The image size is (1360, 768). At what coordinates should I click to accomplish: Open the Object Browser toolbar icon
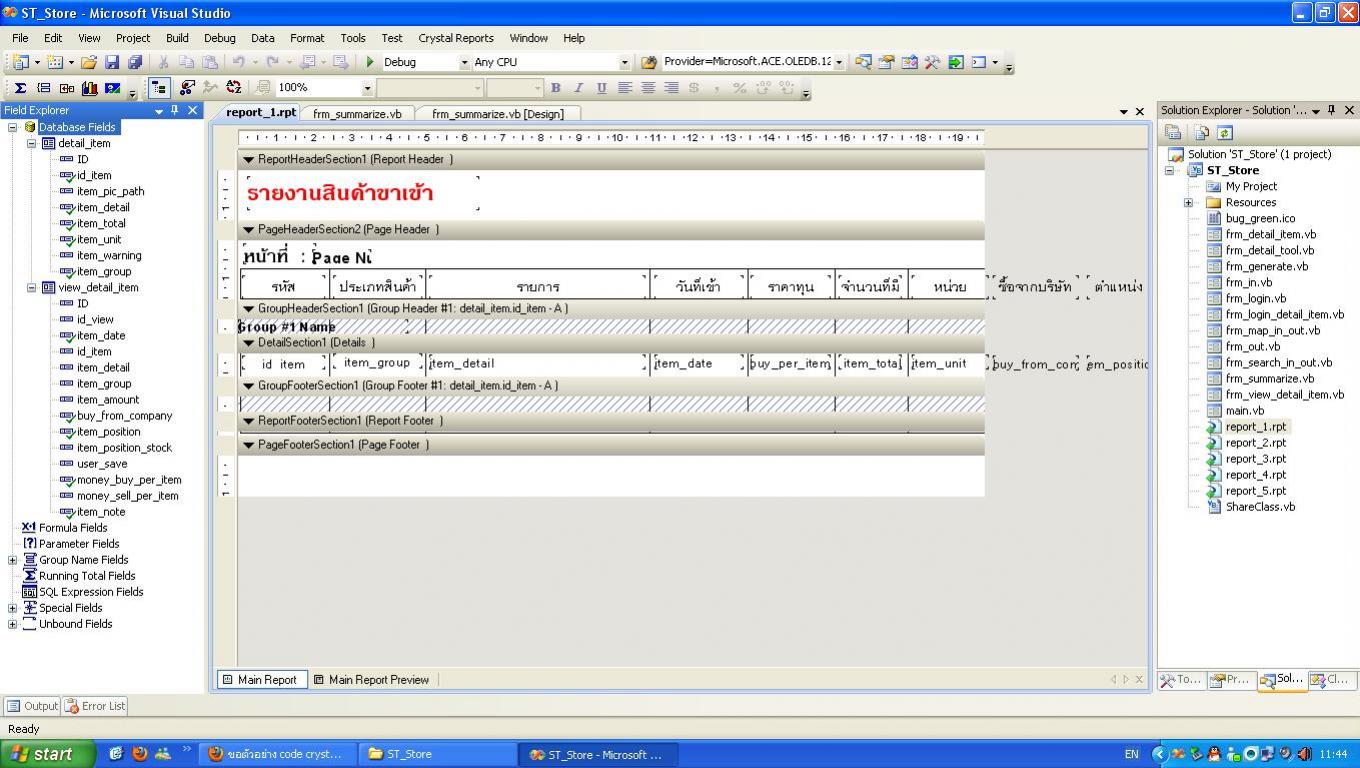909,62
